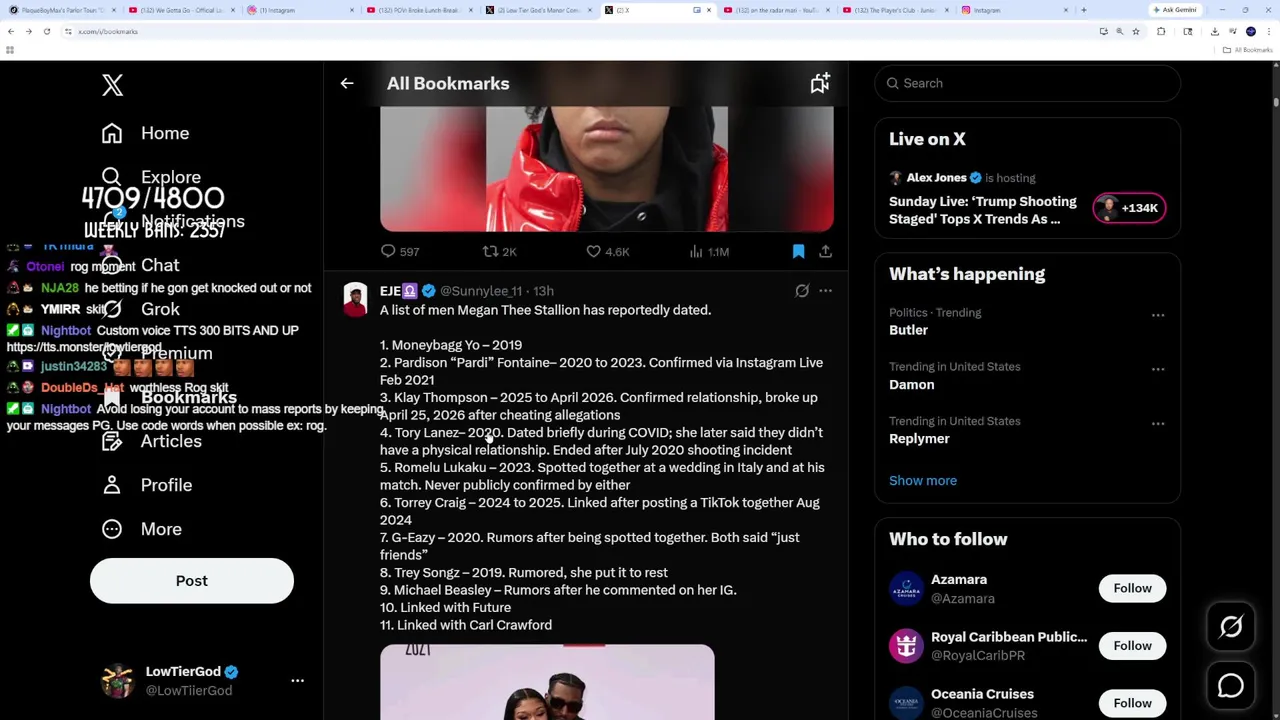
Task: Click the browser forward button
Action: (29, 31)
